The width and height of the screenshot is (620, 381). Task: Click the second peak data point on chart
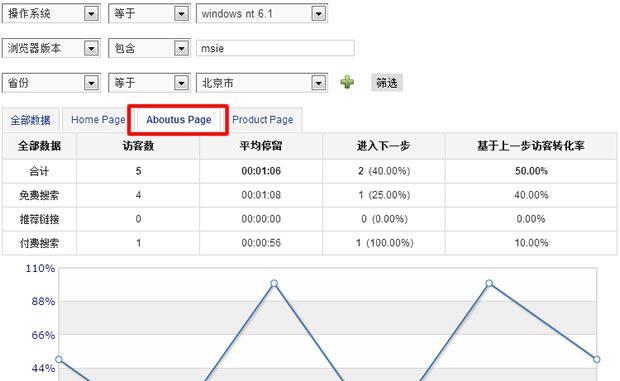click(x=489, y=283)
